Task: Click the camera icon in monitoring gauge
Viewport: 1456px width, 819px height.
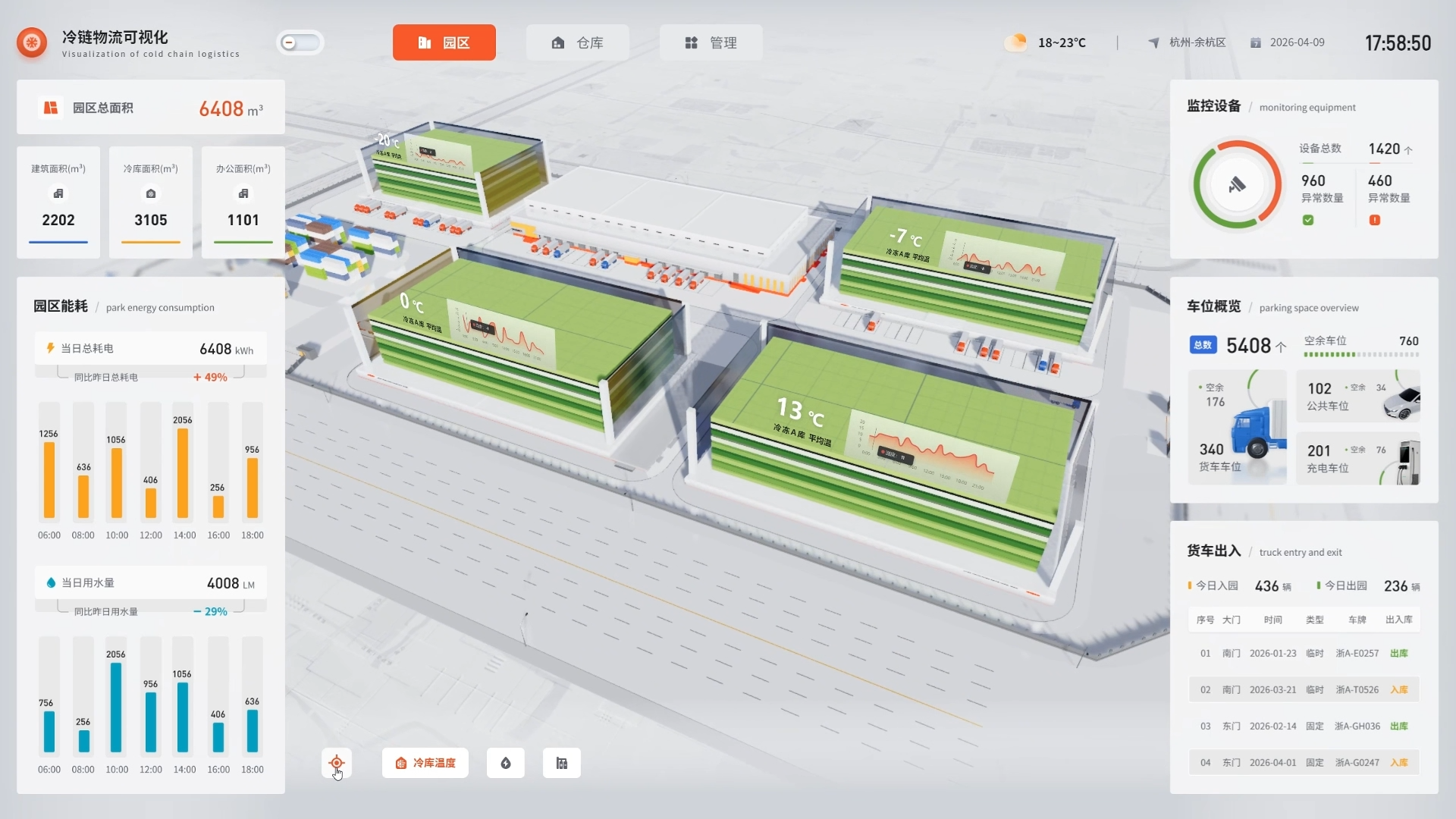Action: (x=1237, y=184)
